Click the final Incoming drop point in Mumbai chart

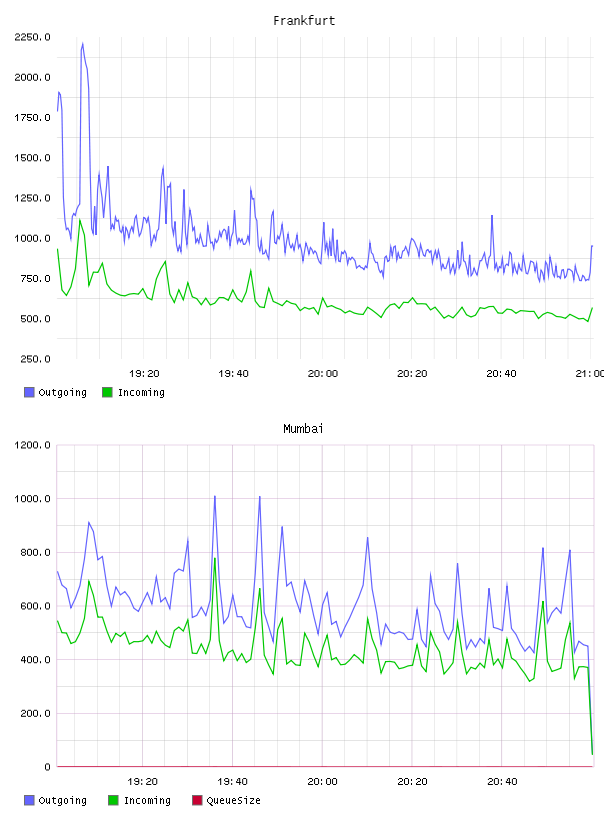click(x=592, y=754)
